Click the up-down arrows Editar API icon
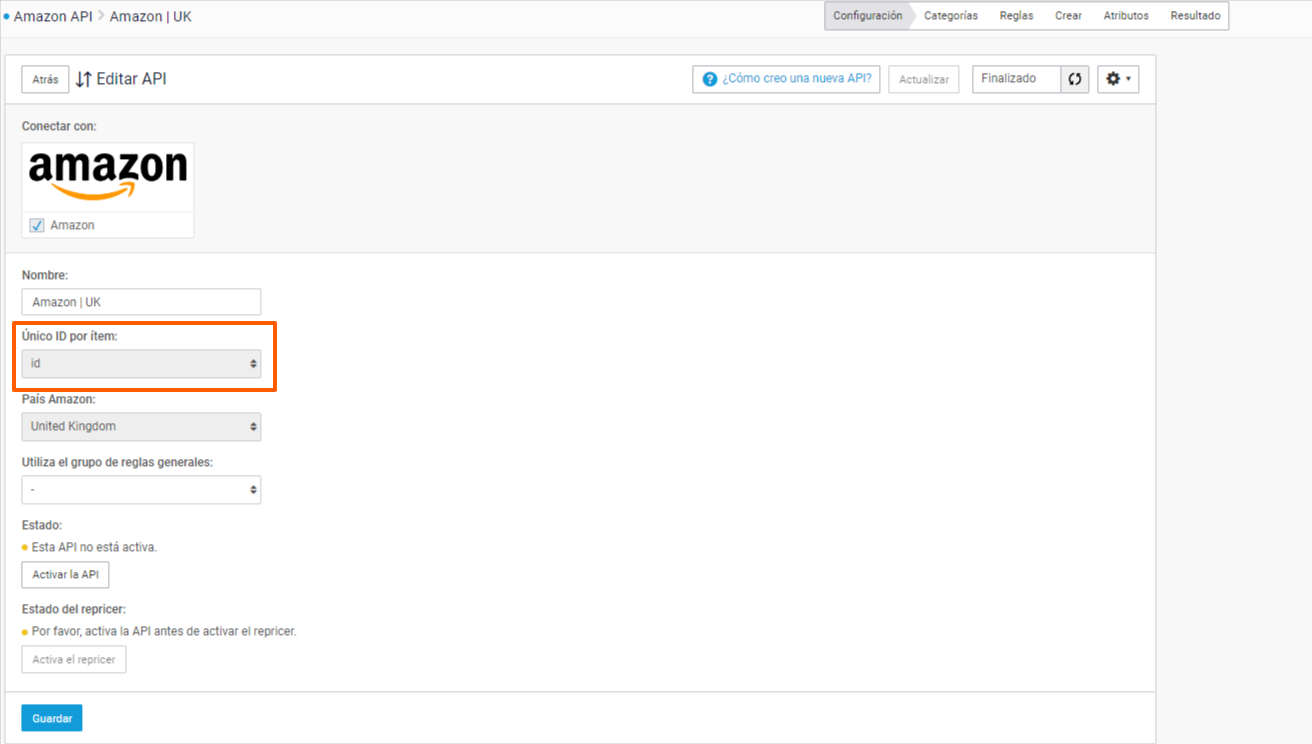 pyautogui.click(x=84, y=79)
